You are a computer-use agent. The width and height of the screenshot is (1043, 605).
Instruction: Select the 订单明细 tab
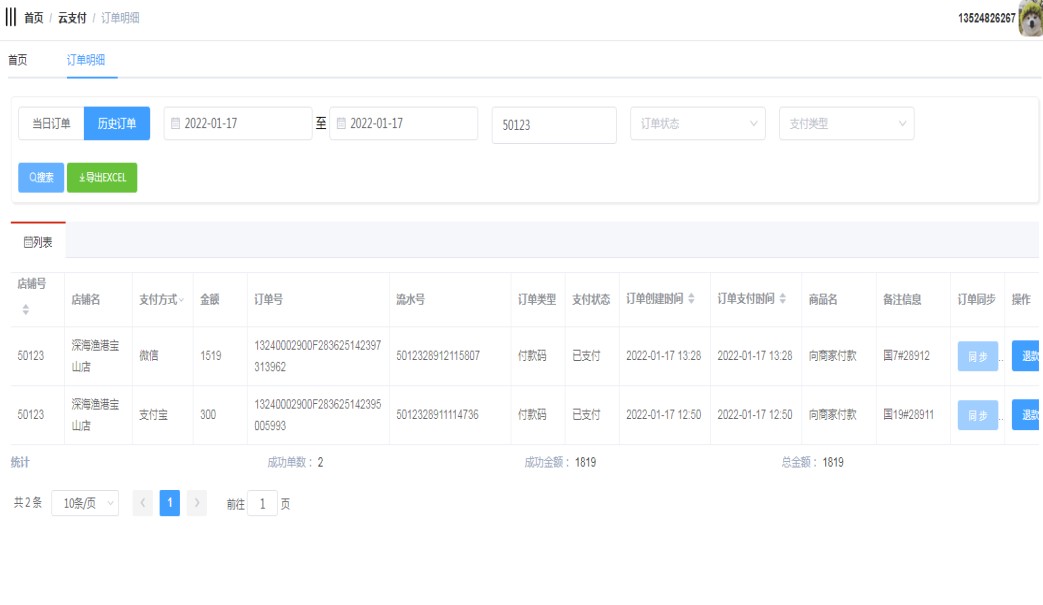[x=93, y=60]
